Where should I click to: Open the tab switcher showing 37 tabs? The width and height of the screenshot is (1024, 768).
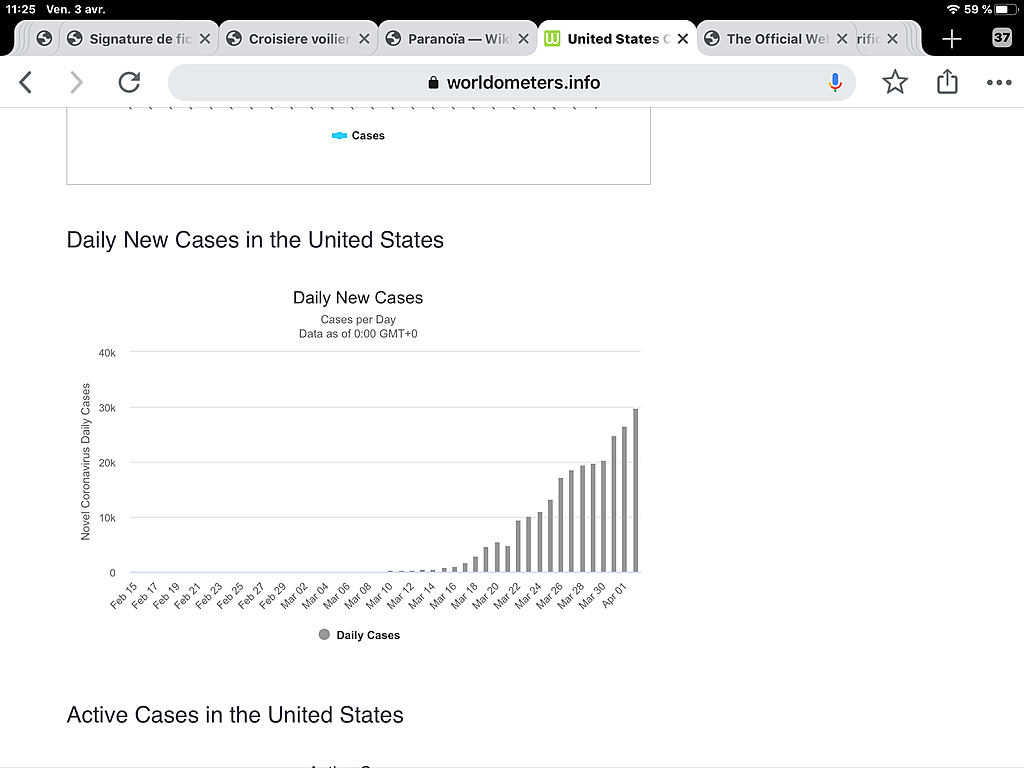point(1001,38)
